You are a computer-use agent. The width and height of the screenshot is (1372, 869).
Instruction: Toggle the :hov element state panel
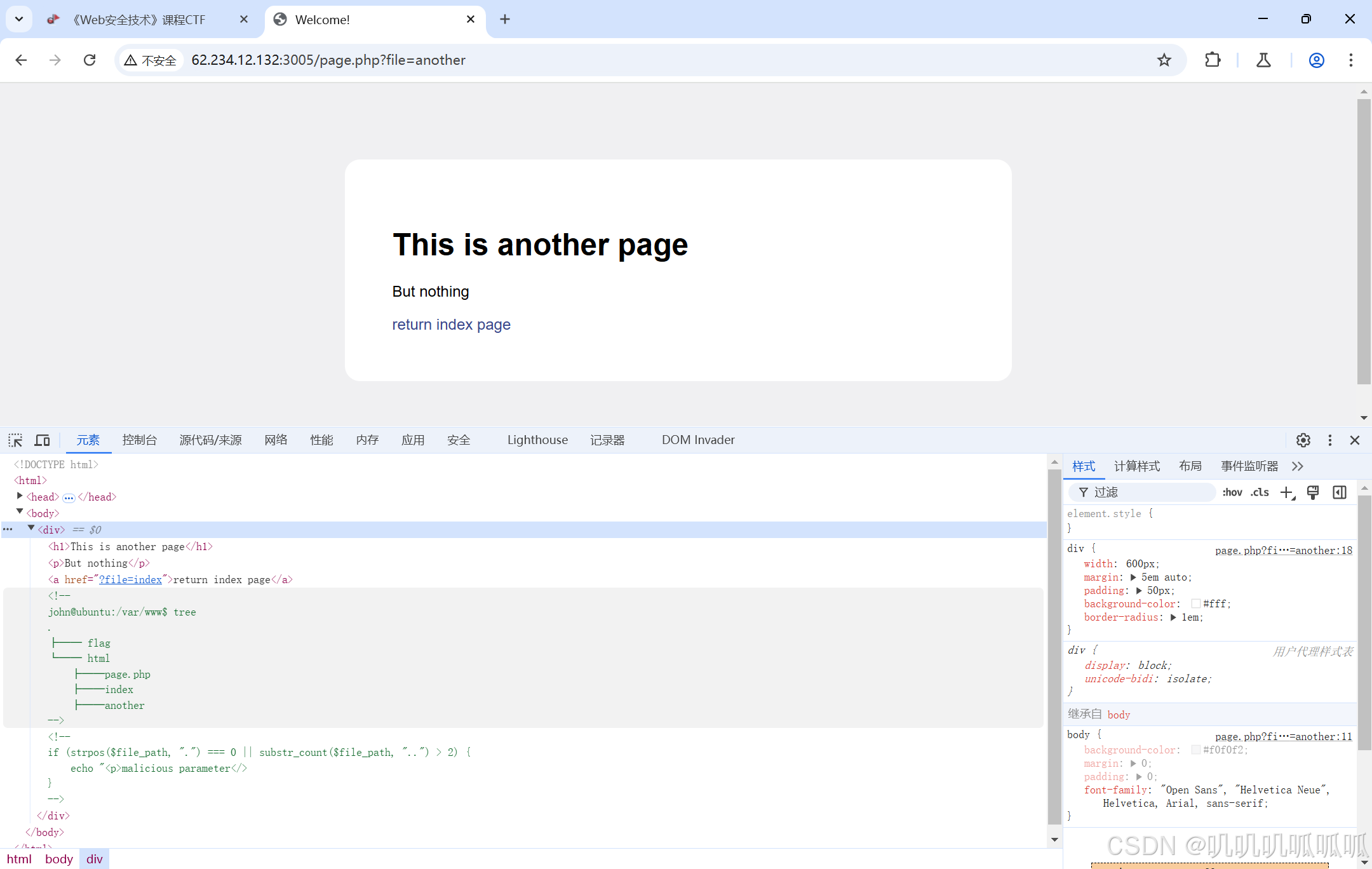coord(1232,492)
